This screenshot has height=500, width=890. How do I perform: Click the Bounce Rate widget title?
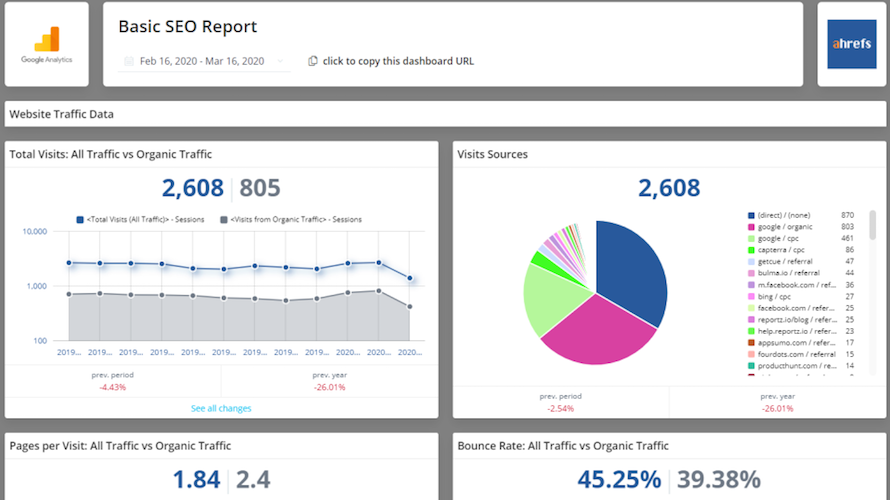click(x=563, y=446)
